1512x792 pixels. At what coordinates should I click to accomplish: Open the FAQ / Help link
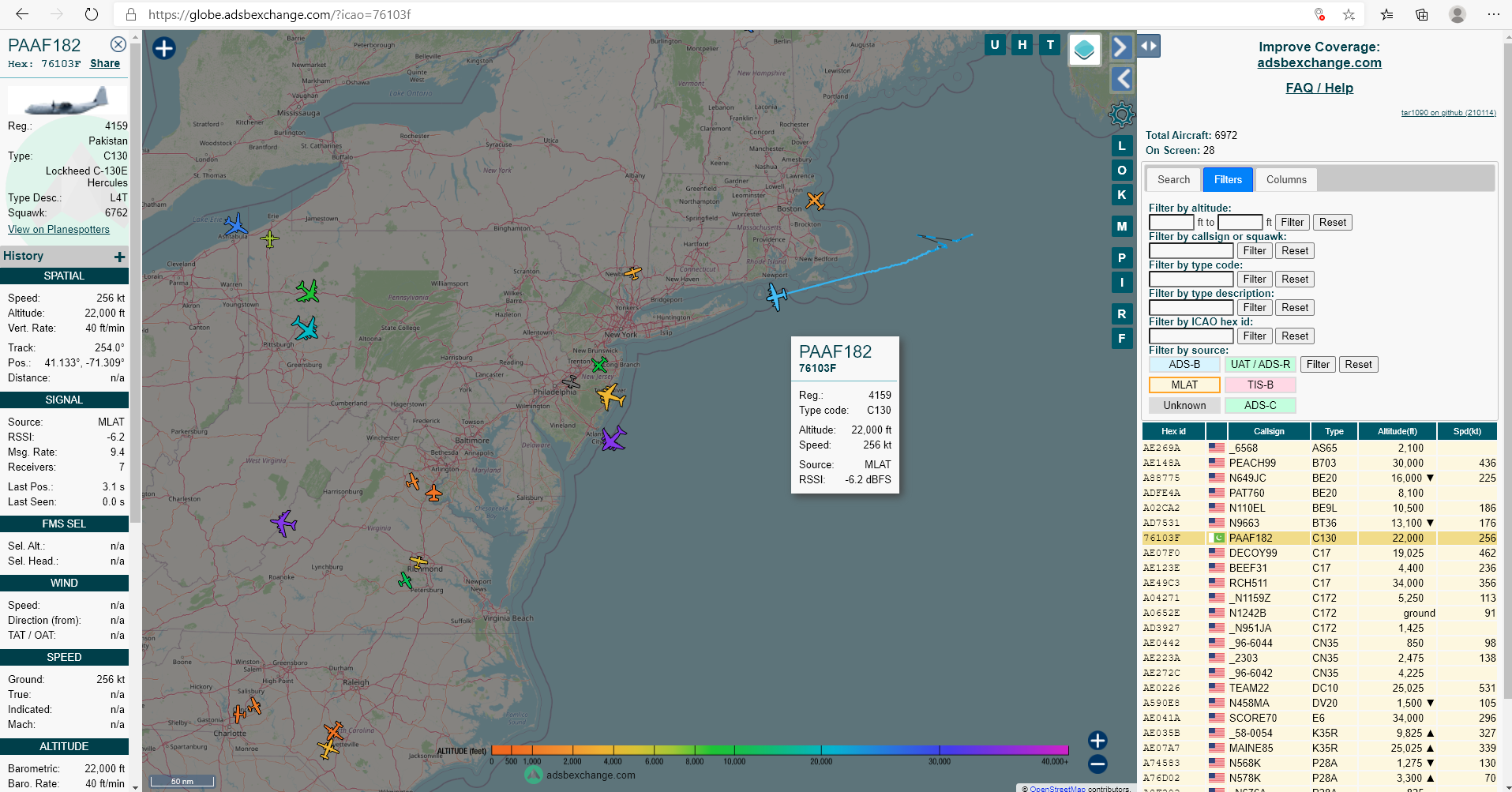coord(1319,88)
